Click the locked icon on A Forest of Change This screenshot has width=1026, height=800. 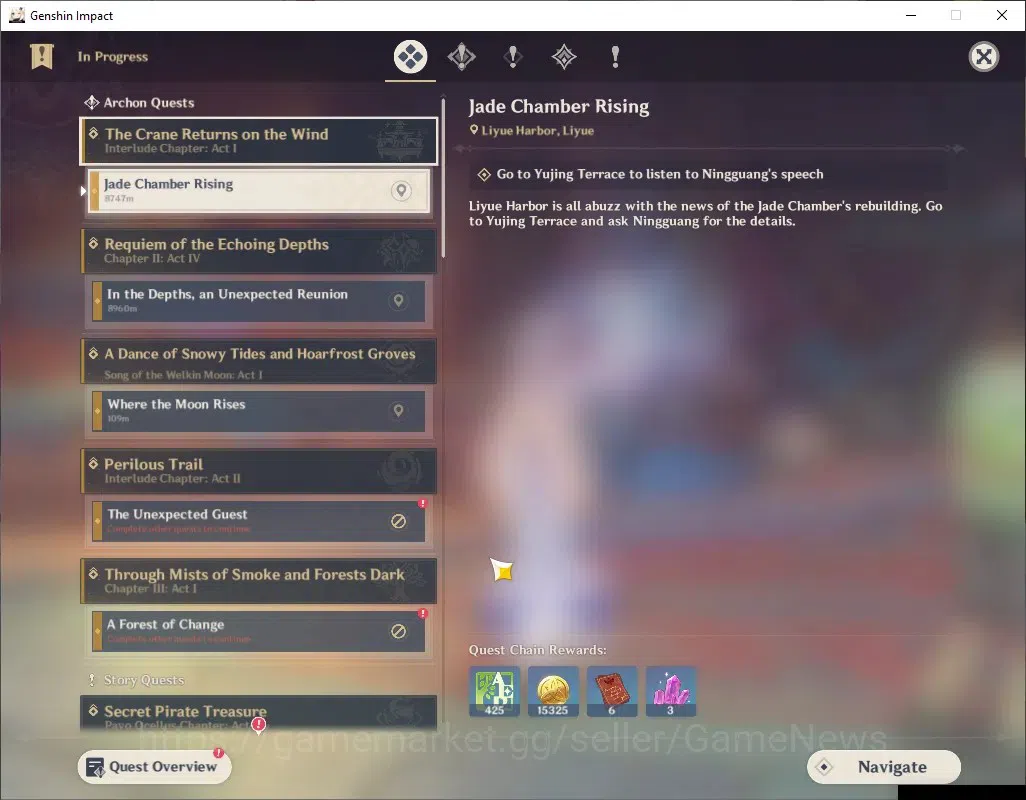pos(398,631)
